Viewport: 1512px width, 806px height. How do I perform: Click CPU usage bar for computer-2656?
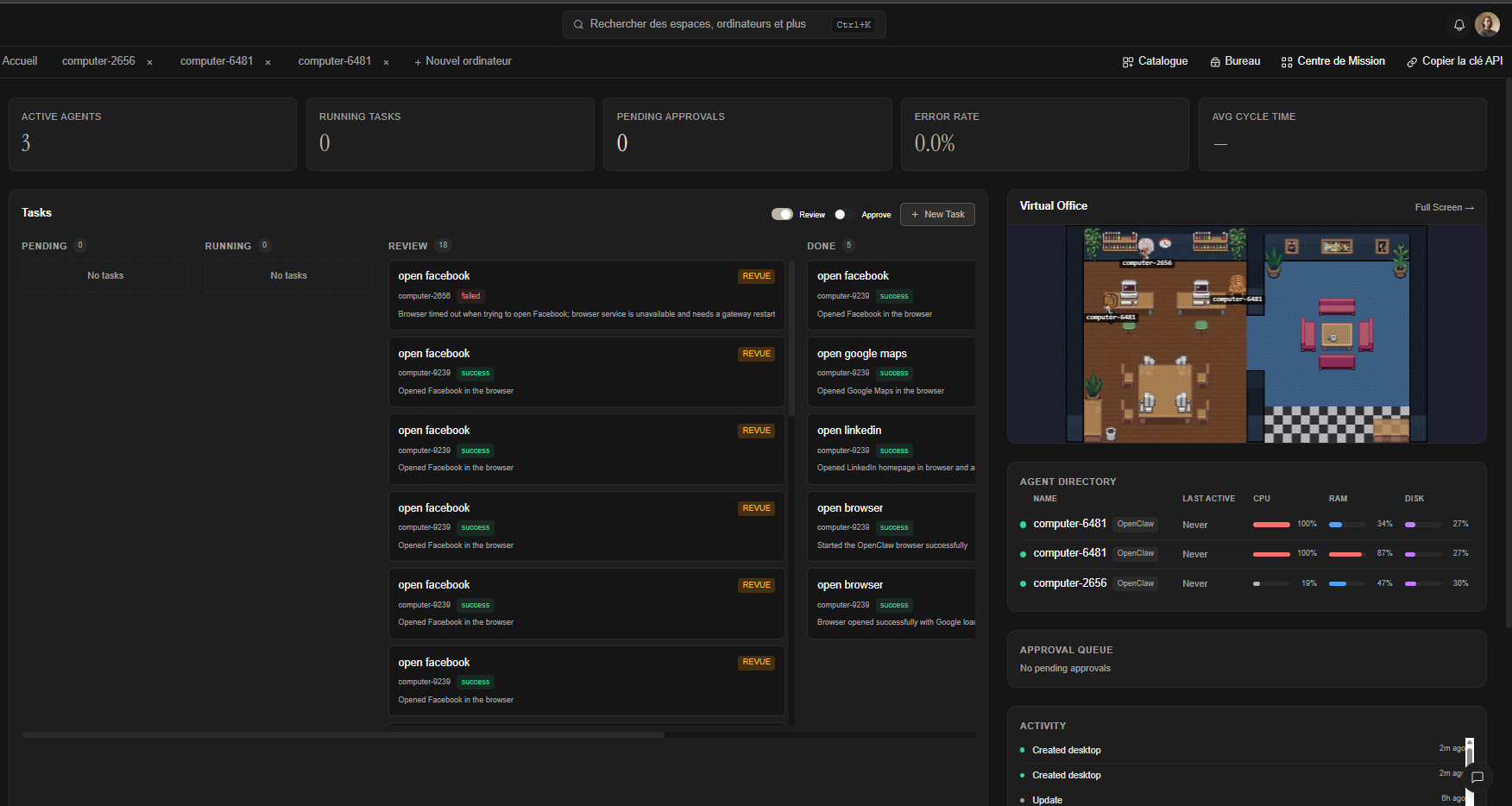[1271, 583]
